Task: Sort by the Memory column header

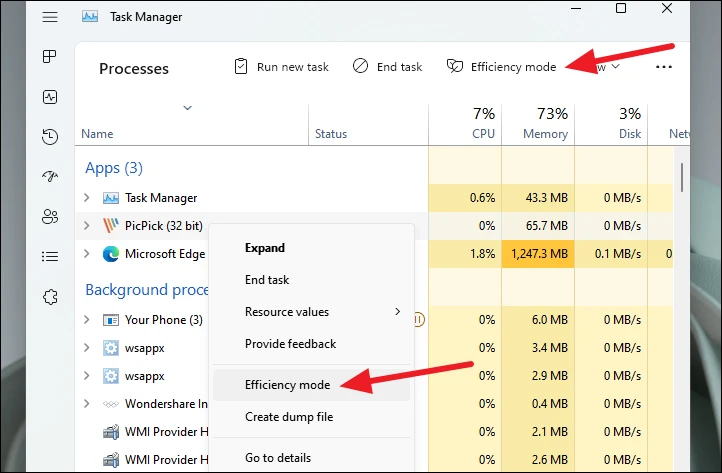Action: coord(538,123)
